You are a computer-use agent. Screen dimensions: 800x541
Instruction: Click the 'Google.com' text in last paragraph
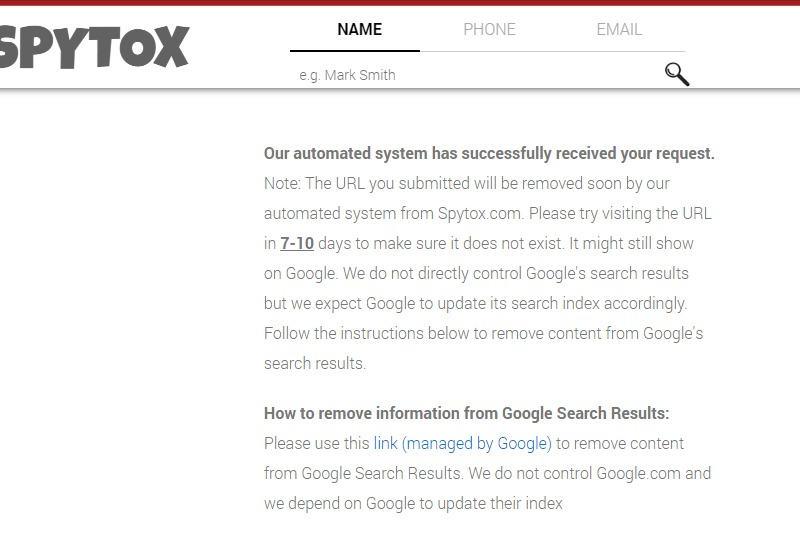(638, 473)
